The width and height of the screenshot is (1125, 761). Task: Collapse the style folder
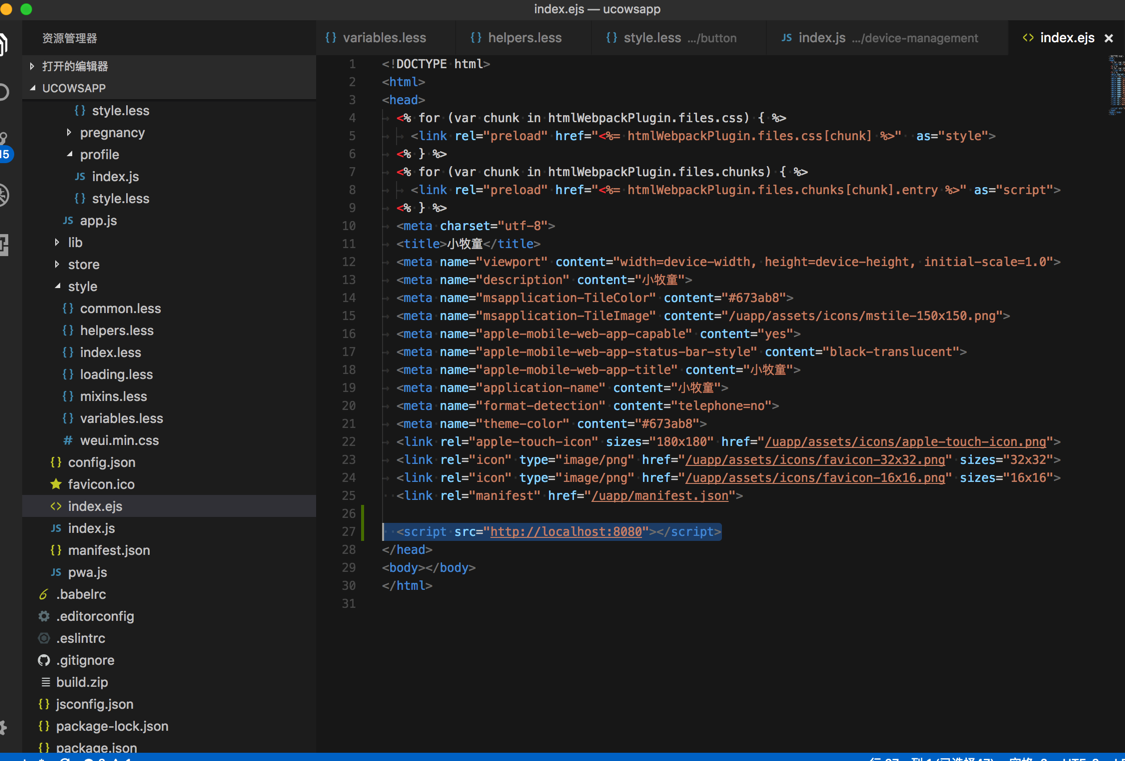pyautogui.click(x=82, y=286)
